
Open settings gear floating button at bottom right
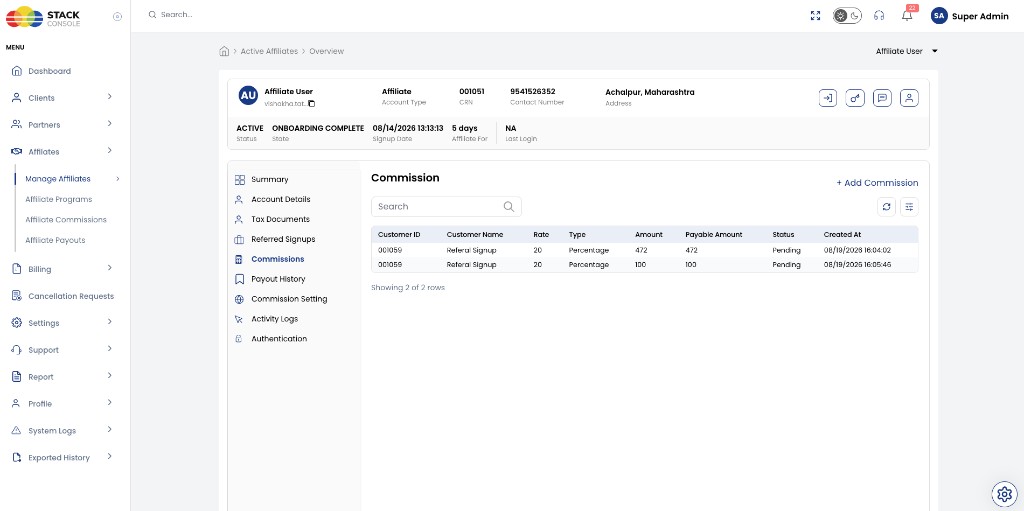(1002, 493)
